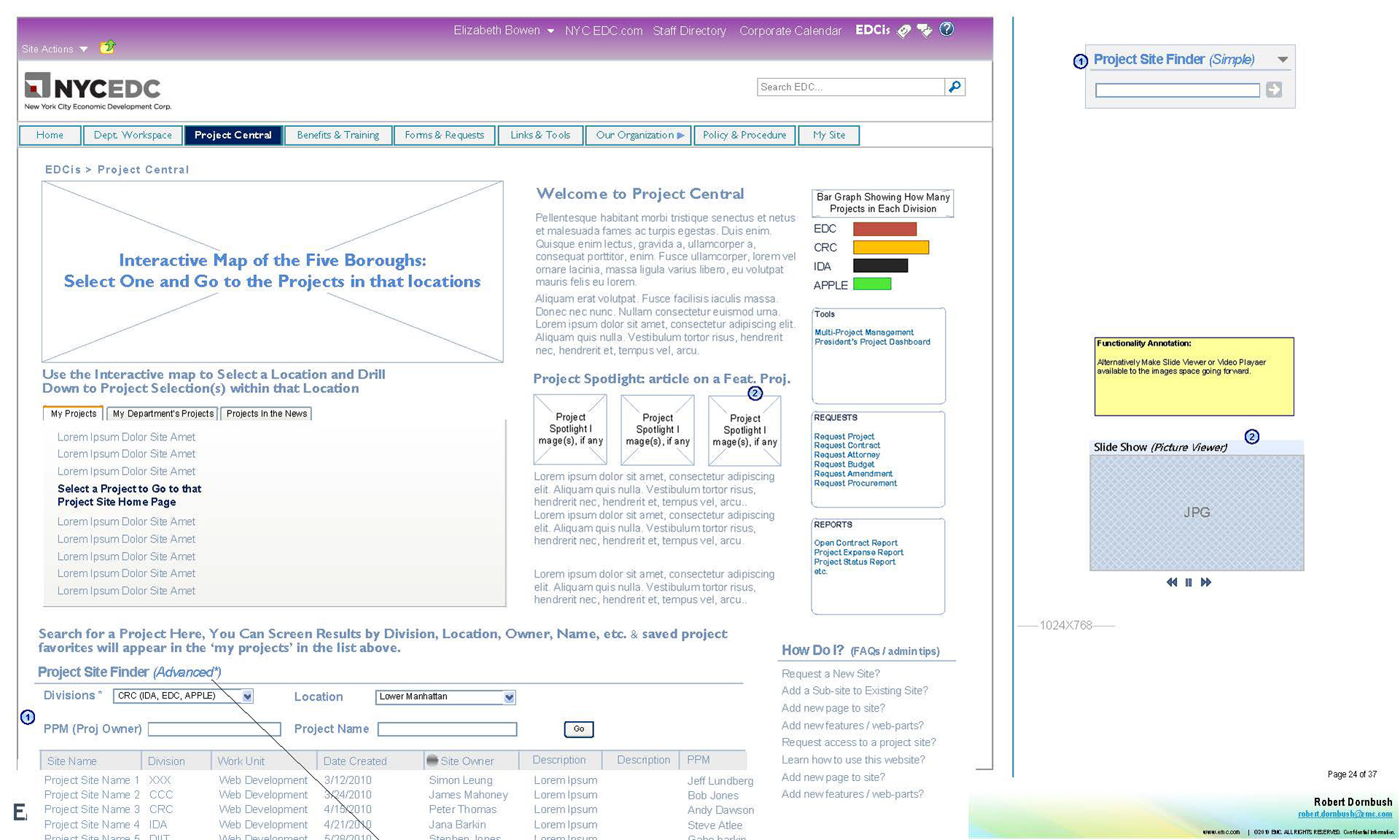This screenshot has height=840, width=1400.
Task: Click the Project Name input field
Action: click(x=447, y=728)
